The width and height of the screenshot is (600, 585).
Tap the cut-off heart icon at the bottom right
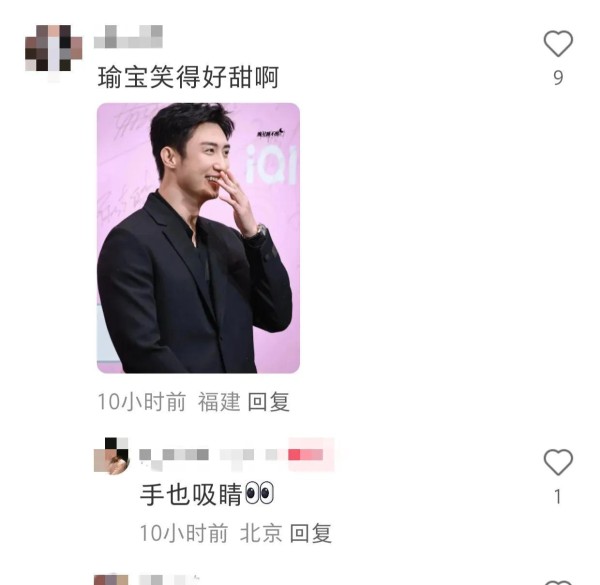(558, 582)
